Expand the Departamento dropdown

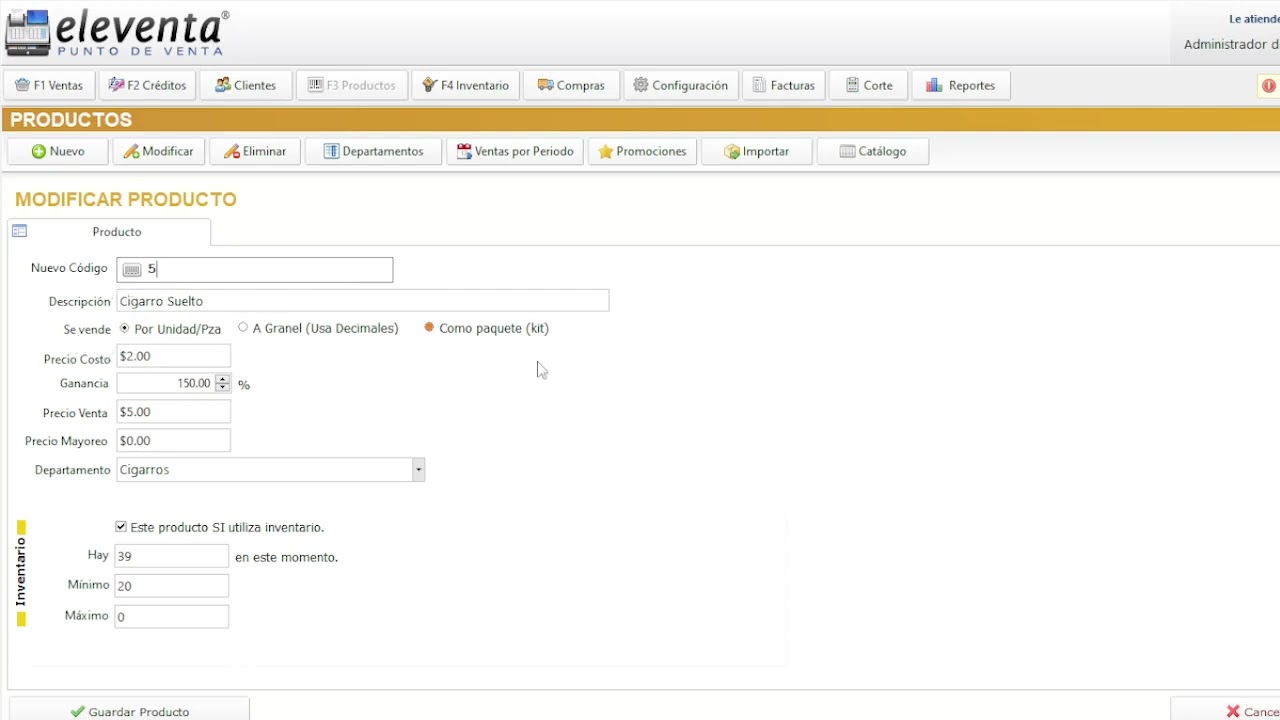tap(418, 470)
